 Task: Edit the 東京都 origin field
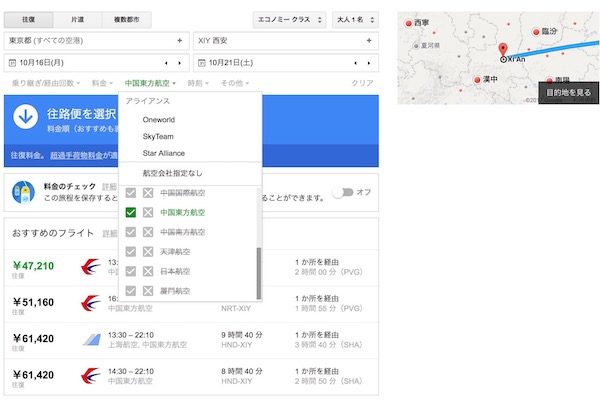[96, 41]
